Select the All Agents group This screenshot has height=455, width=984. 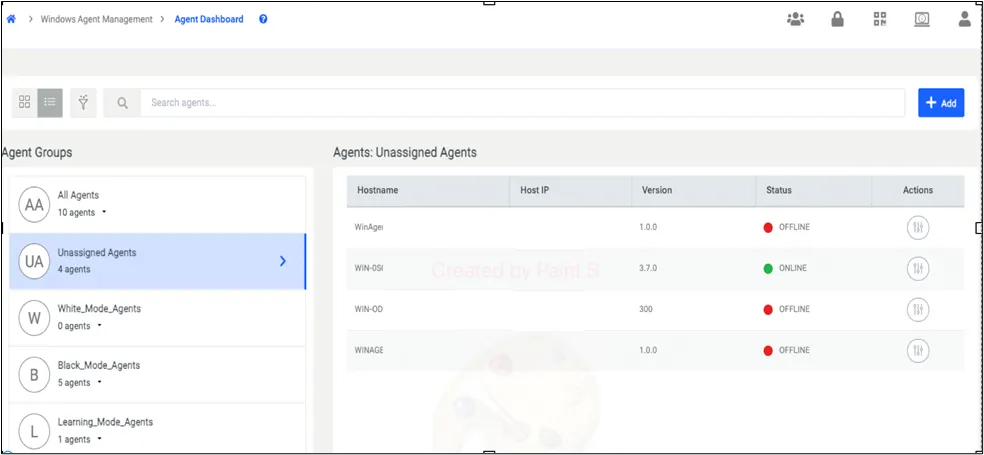(x=157, y=205)
